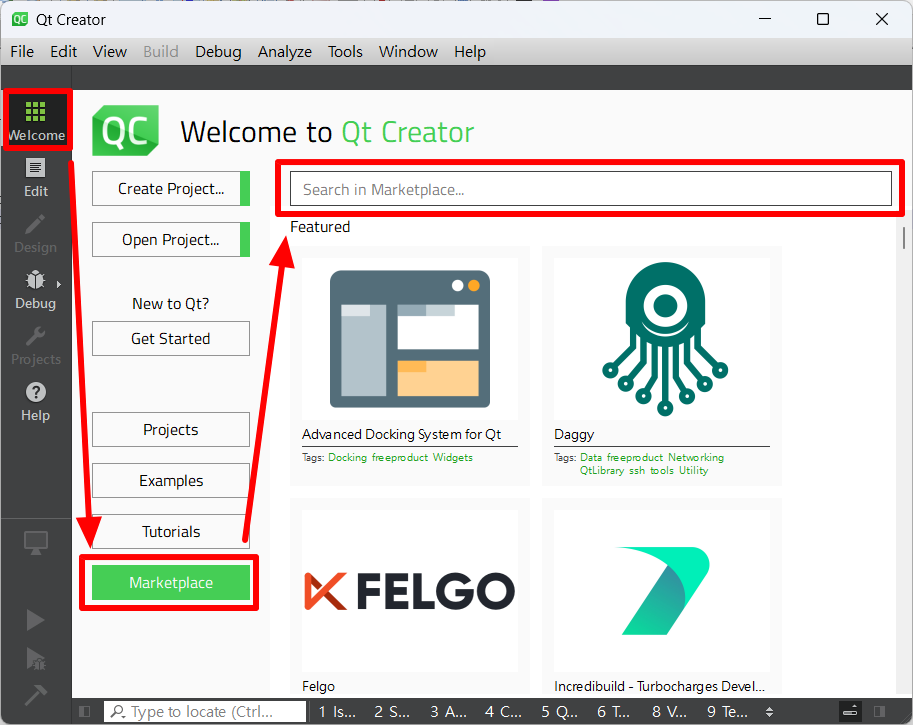This screenshot has width=913, height=725.
Task: Click the Qt Creator QC logo
Action: (125, 130)
